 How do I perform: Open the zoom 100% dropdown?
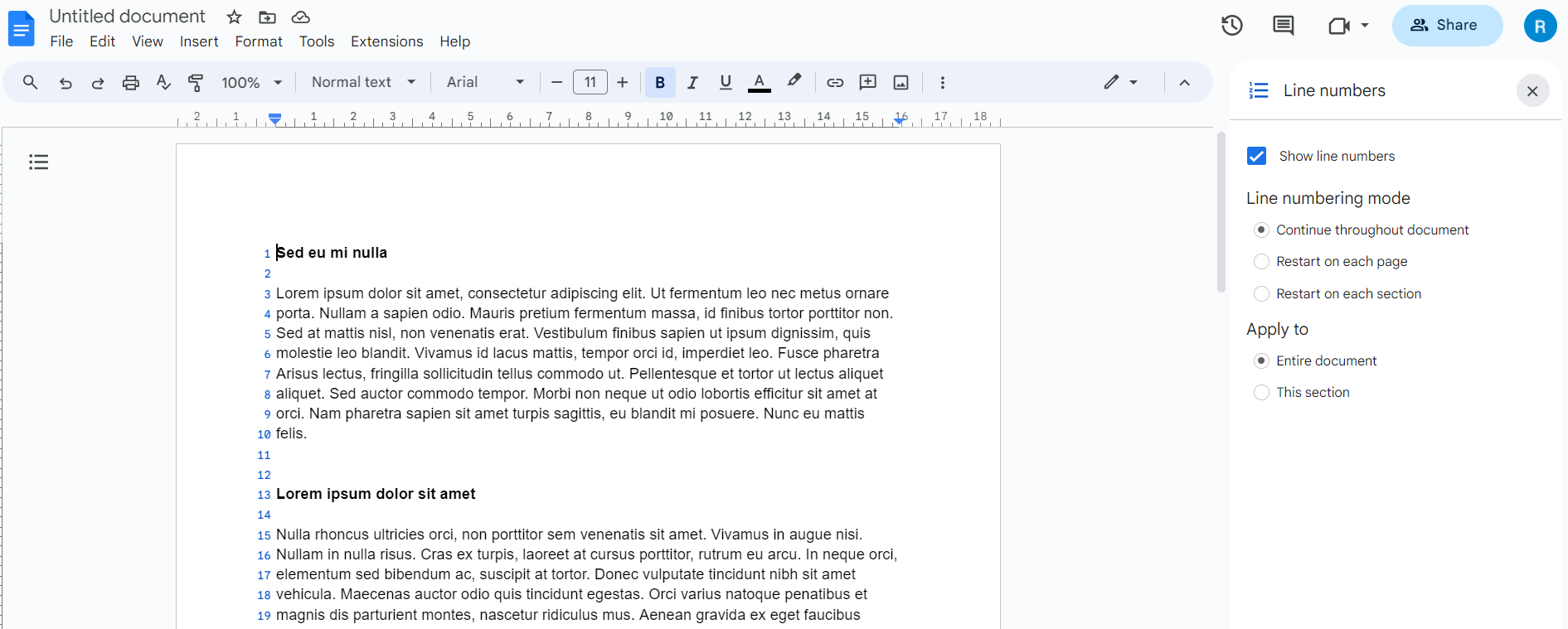click(252, 82)
